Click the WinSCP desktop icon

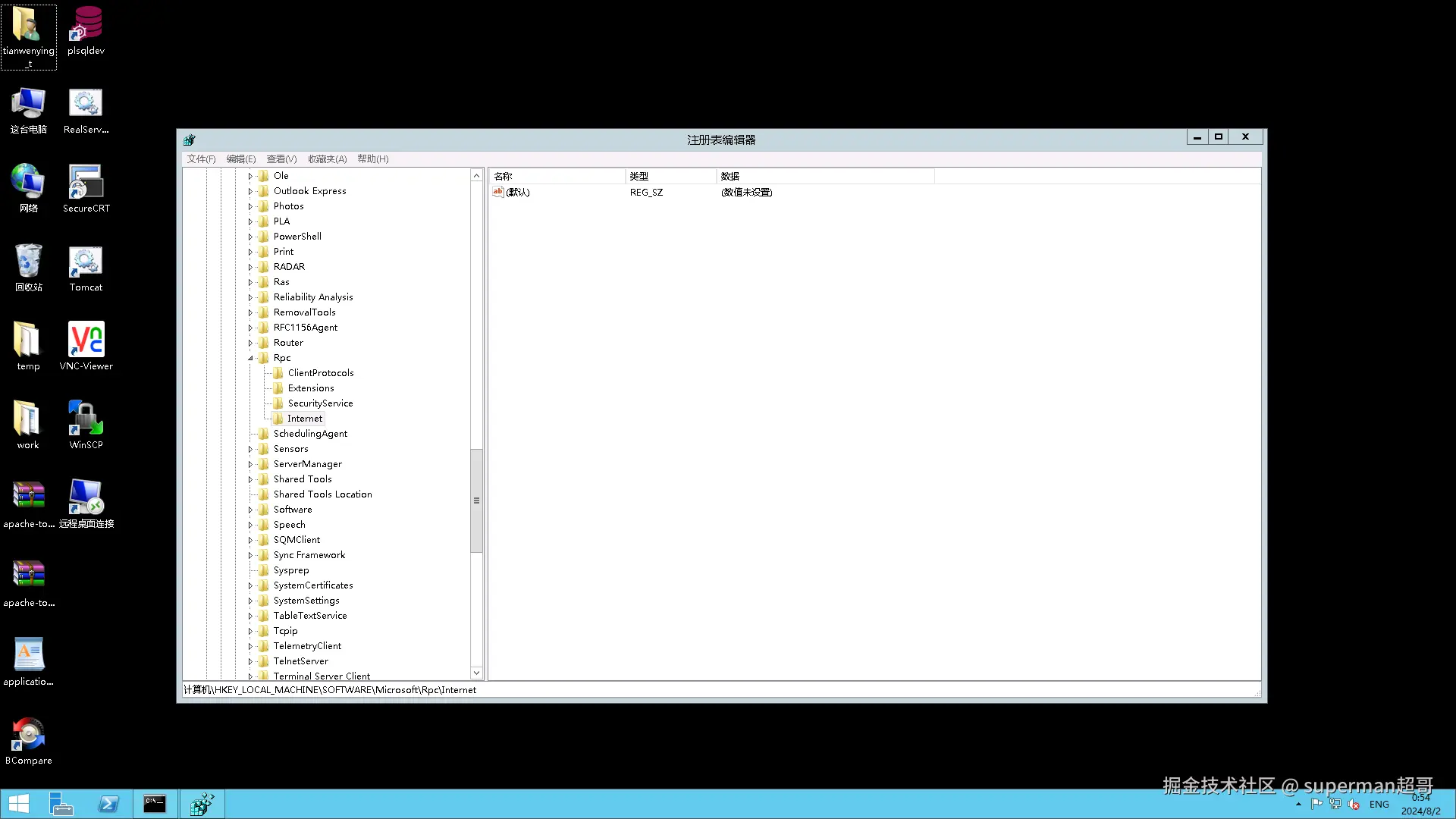(86, 422)
